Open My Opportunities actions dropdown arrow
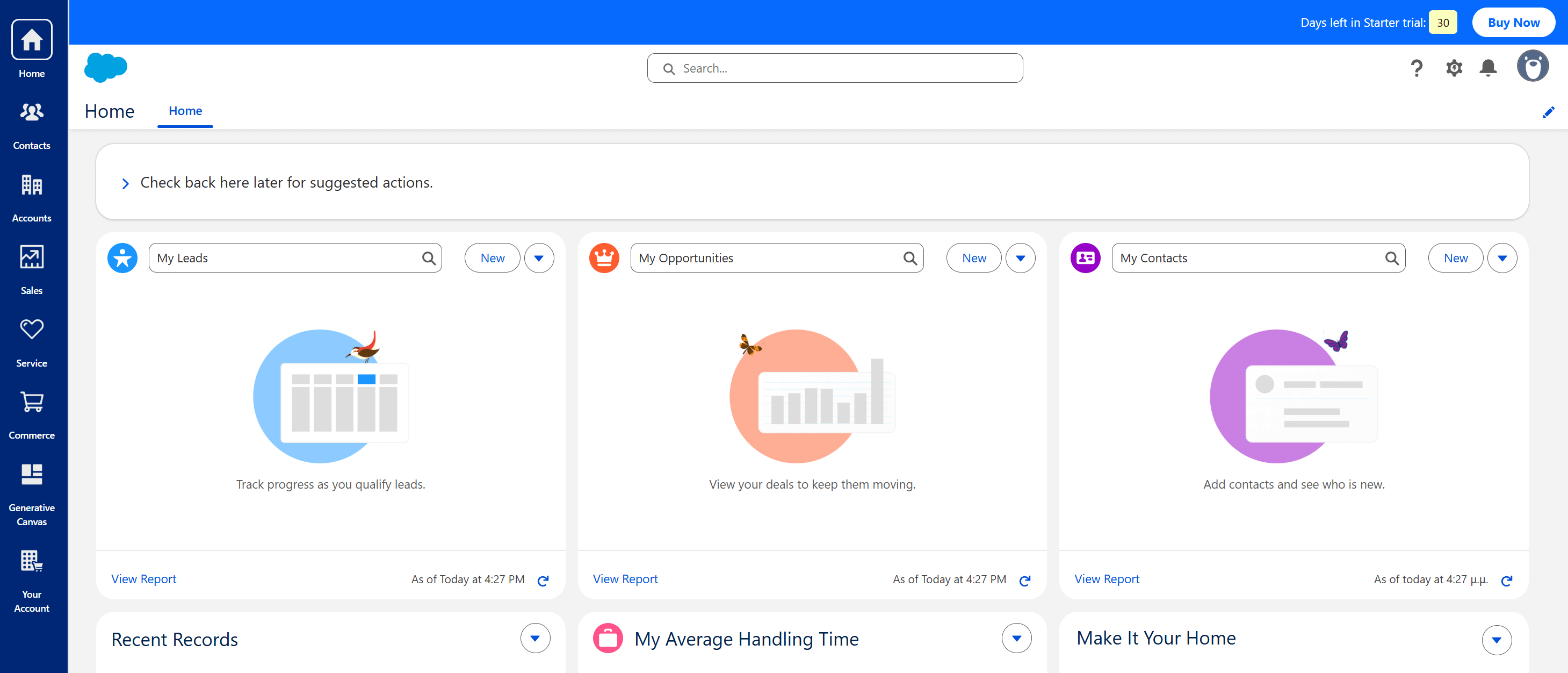Image resolution: width=1568 pixels, height=673 pixels. [1020, 258]
